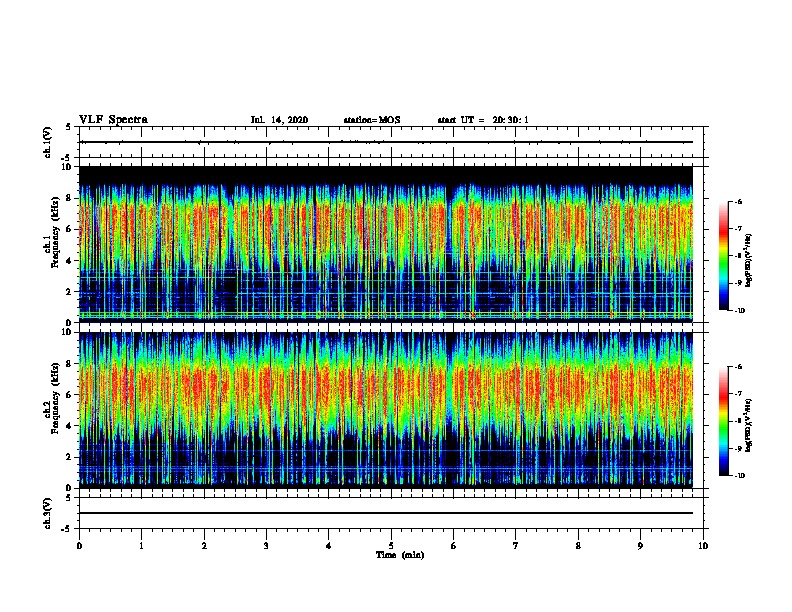Click the time axis tick label "5"
This screenshot has width=792, height=612.
click(x=391, y=546)
